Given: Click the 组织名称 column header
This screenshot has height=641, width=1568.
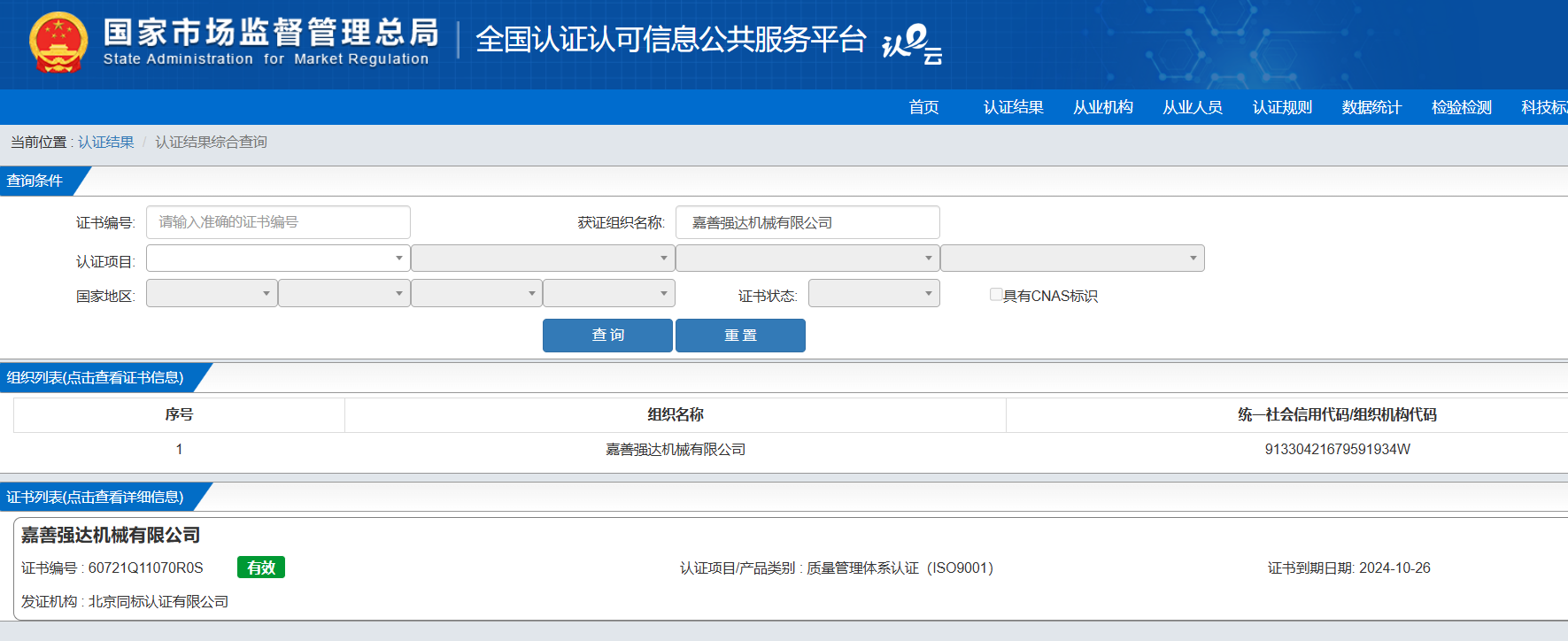Looking at the screenshot, I should click(x=676, y=414).
